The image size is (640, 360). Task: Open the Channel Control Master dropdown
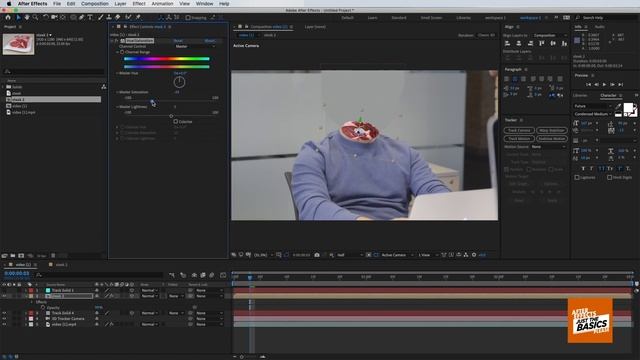click(x=195, y=47)
